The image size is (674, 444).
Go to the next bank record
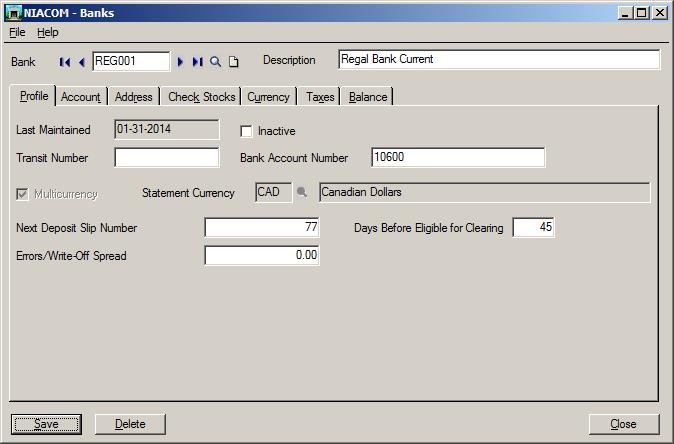180,62
